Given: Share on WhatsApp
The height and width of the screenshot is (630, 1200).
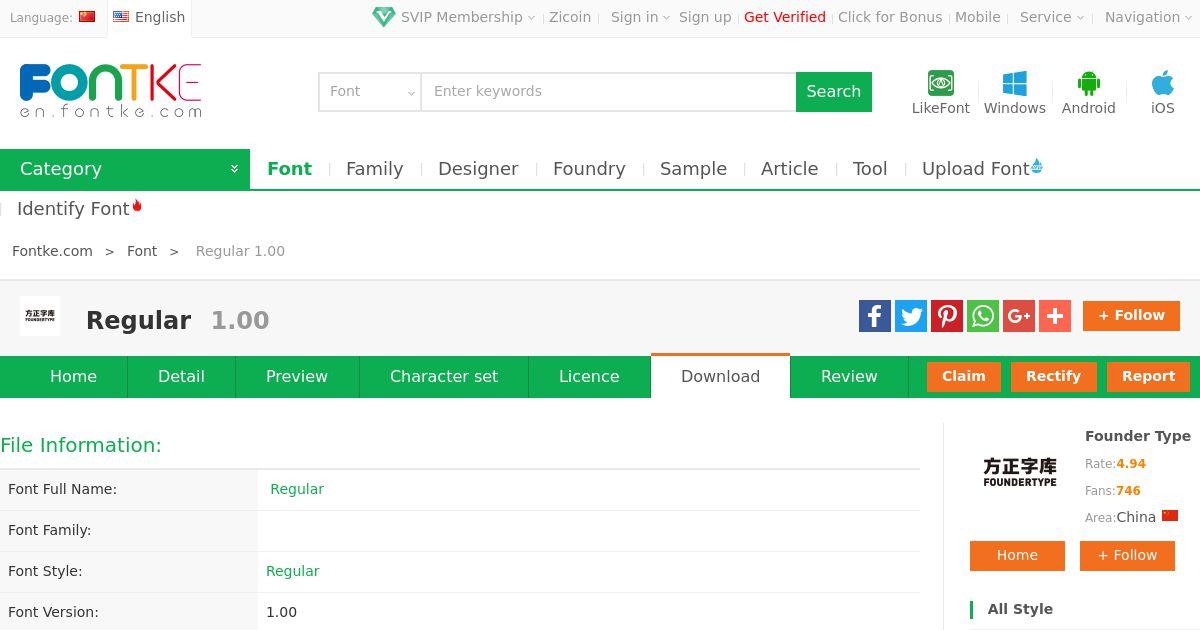Looking at the screenshot, I should pyautogui.click(x=983, y=316).
